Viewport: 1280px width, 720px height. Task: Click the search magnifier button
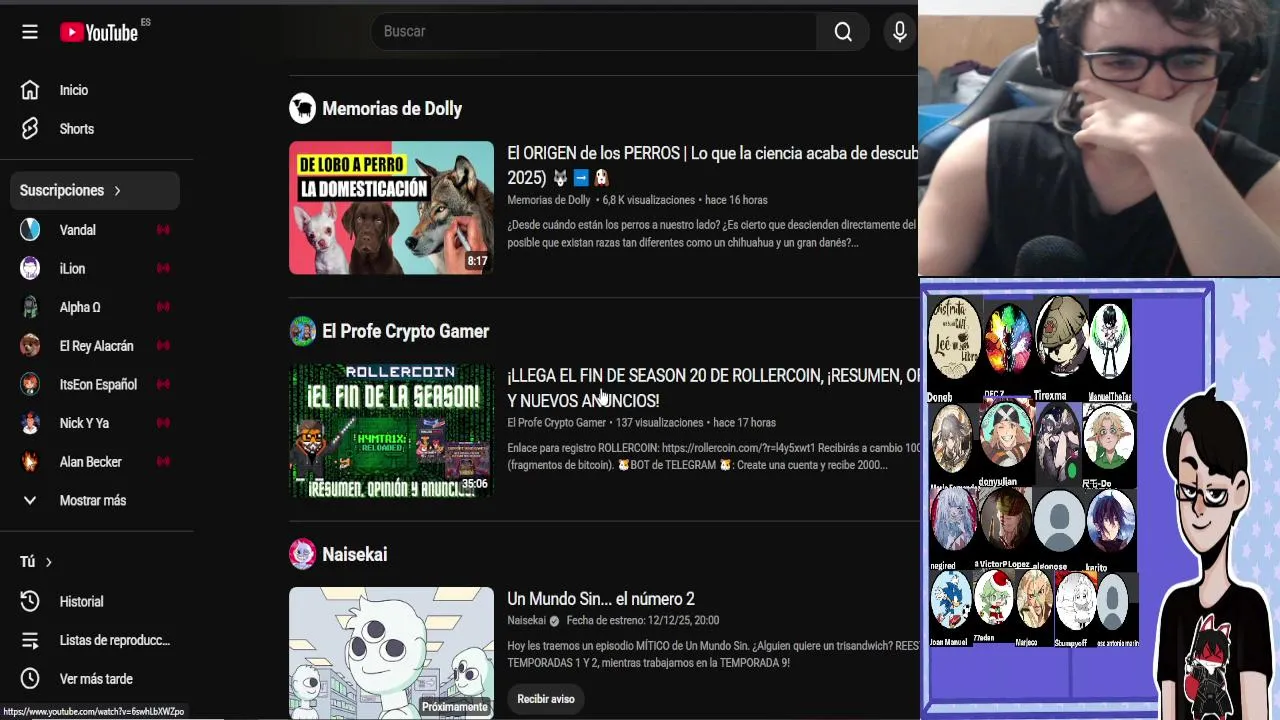pos(843,32)
